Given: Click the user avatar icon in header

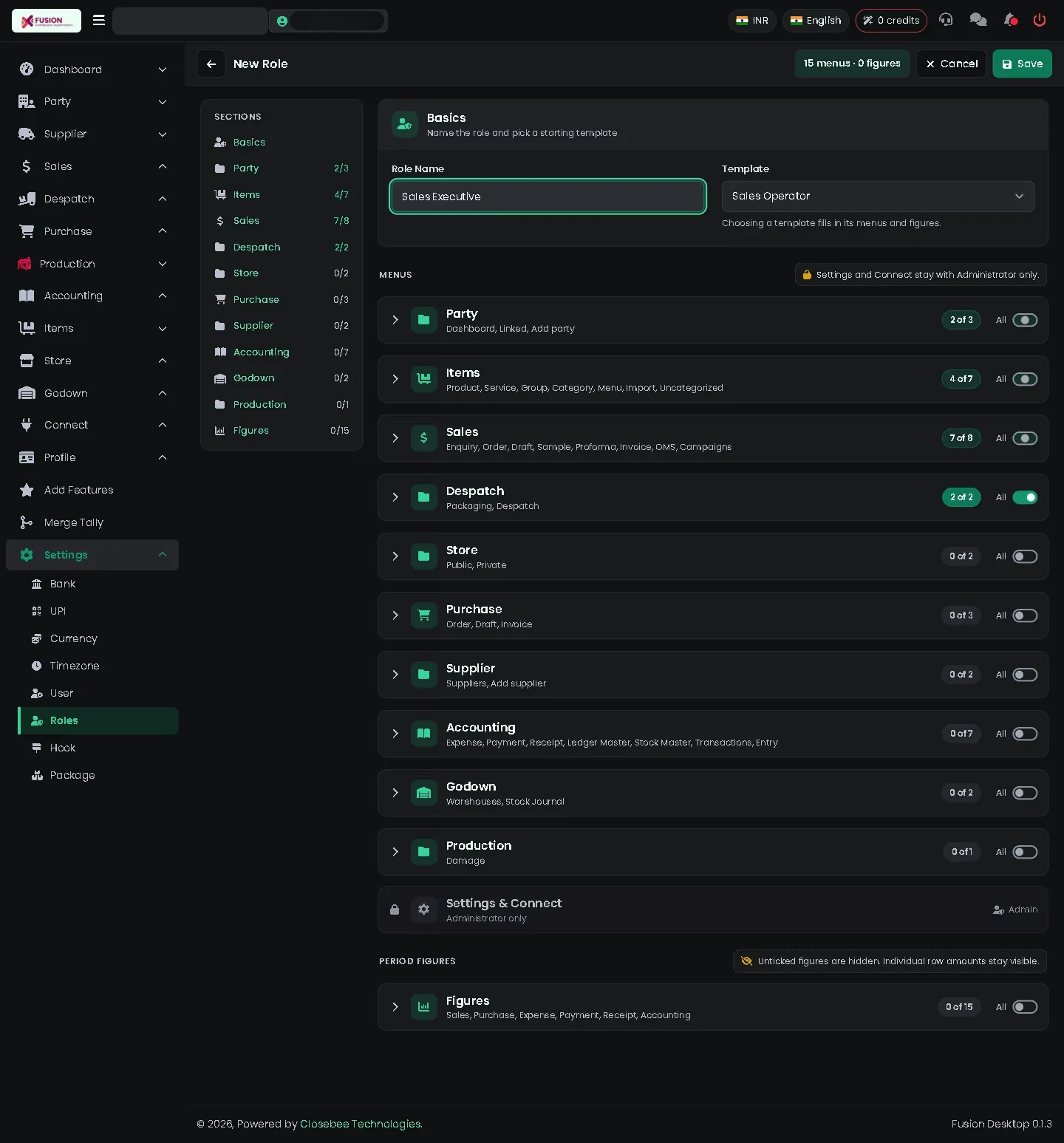Looking at the screenshot, I should 282,21.
